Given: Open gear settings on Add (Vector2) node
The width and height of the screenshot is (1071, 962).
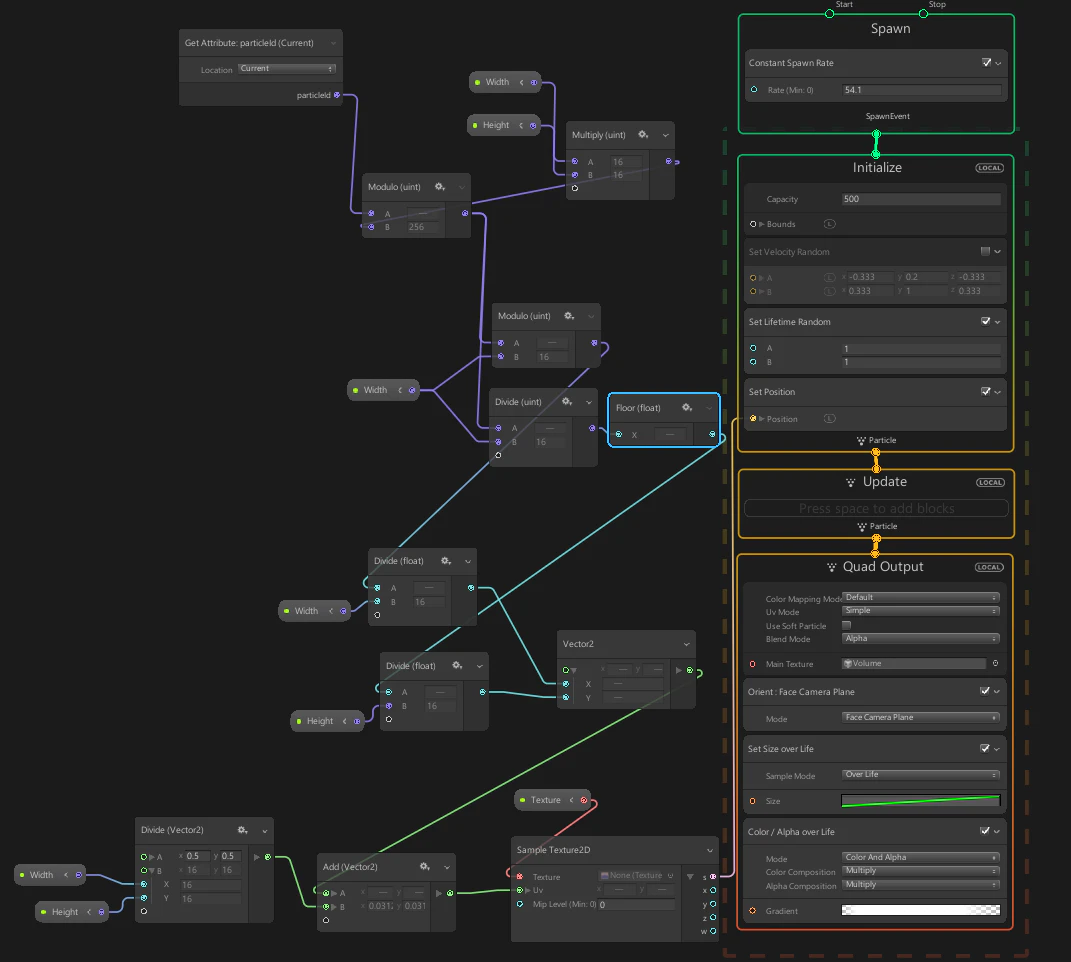Looking at the screenshot, I should point(425,866).
